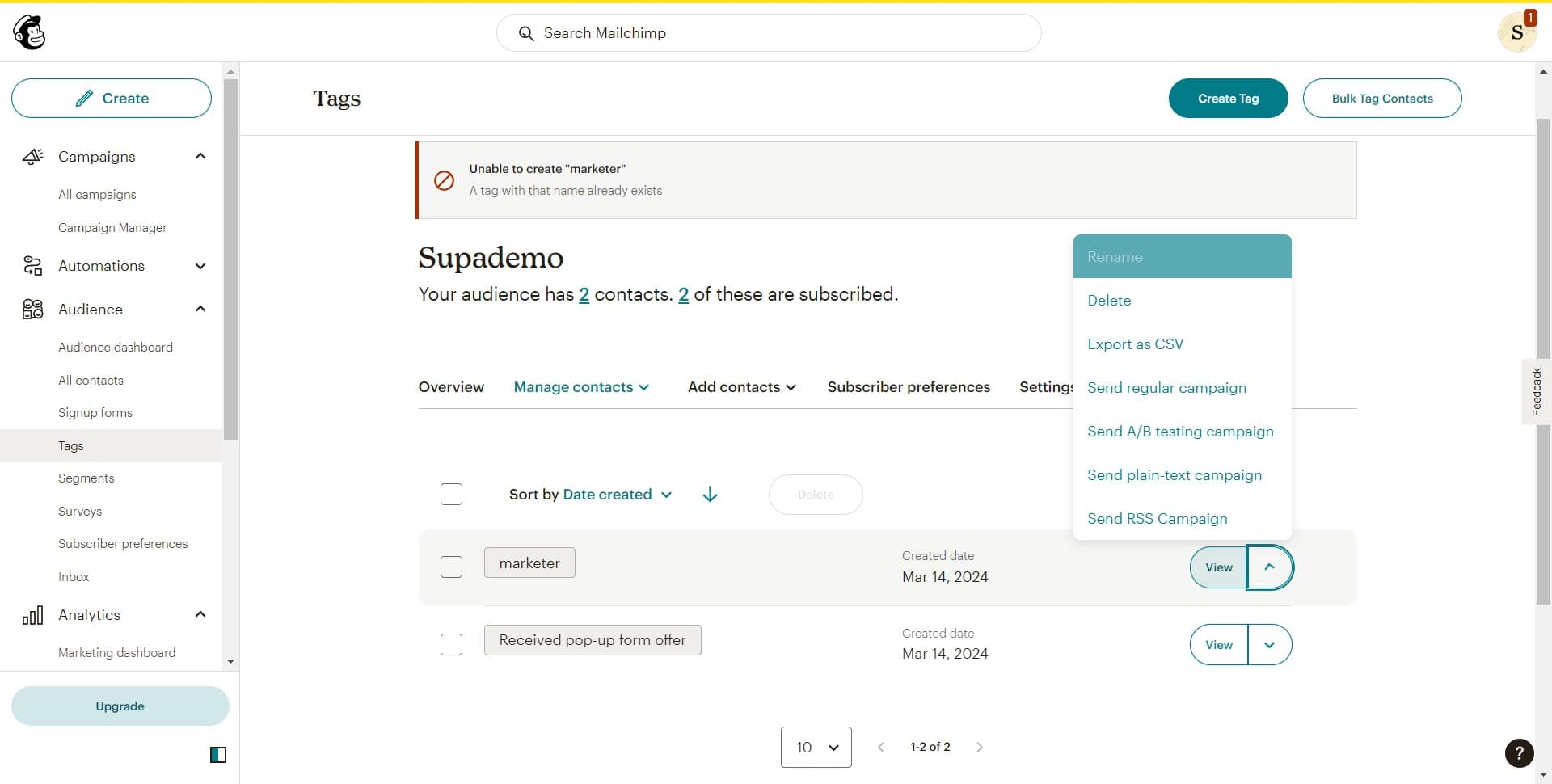The height and width of the screenshot is (784, 1552).
Task: Expand options for Received pop-up form offer
Action: coord(1269,645)
